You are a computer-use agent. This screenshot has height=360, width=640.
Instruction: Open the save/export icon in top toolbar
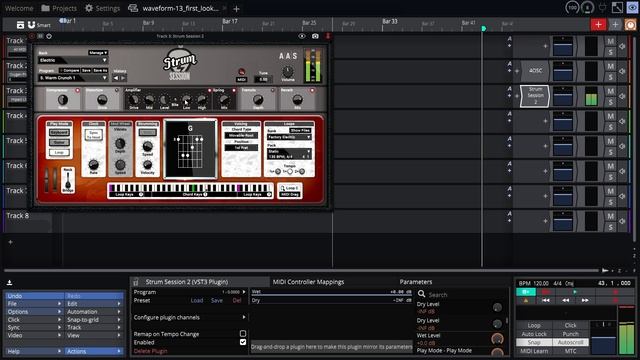(20, 25)
